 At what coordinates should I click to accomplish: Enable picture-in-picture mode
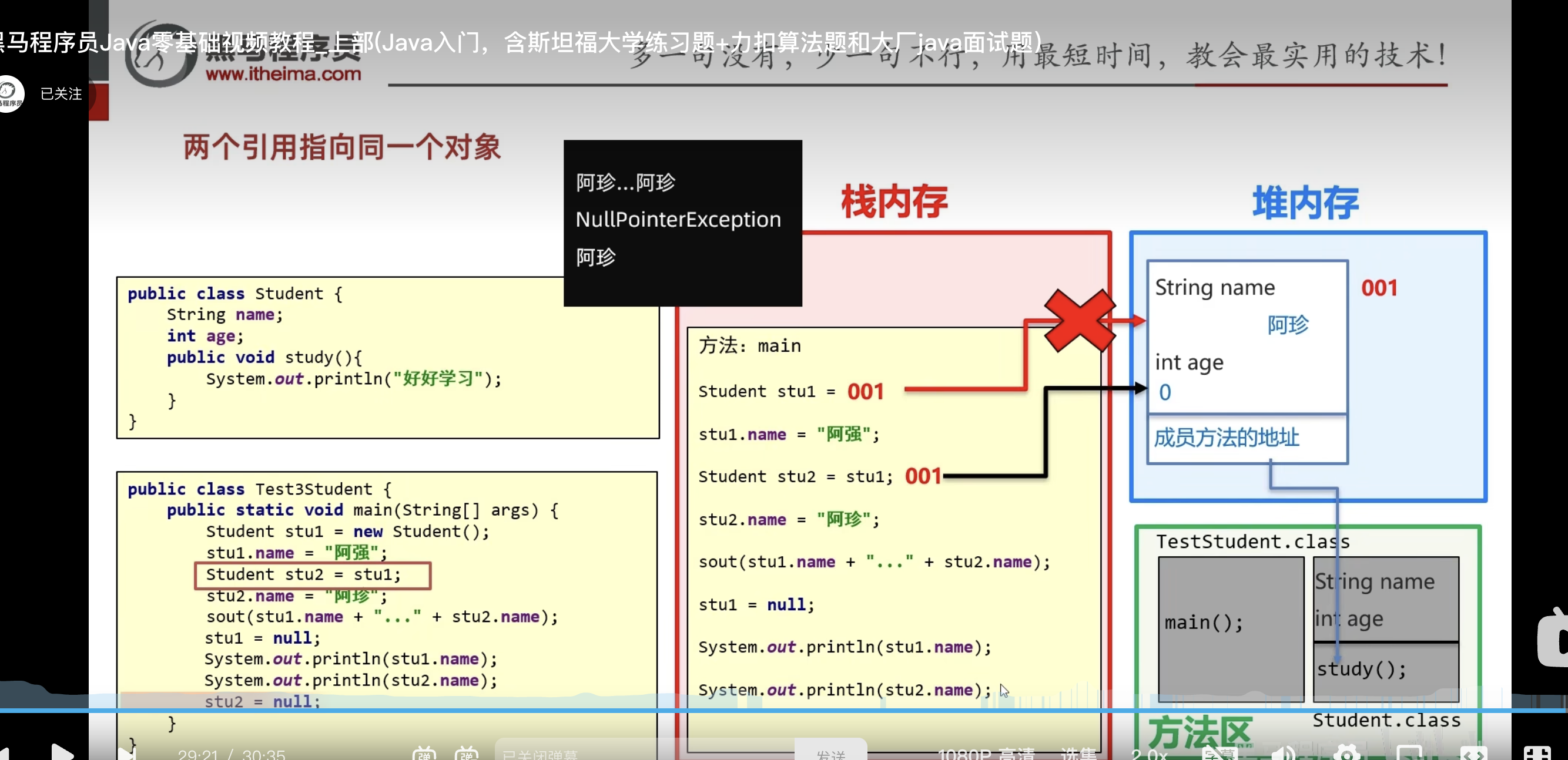pos(1410,755)
